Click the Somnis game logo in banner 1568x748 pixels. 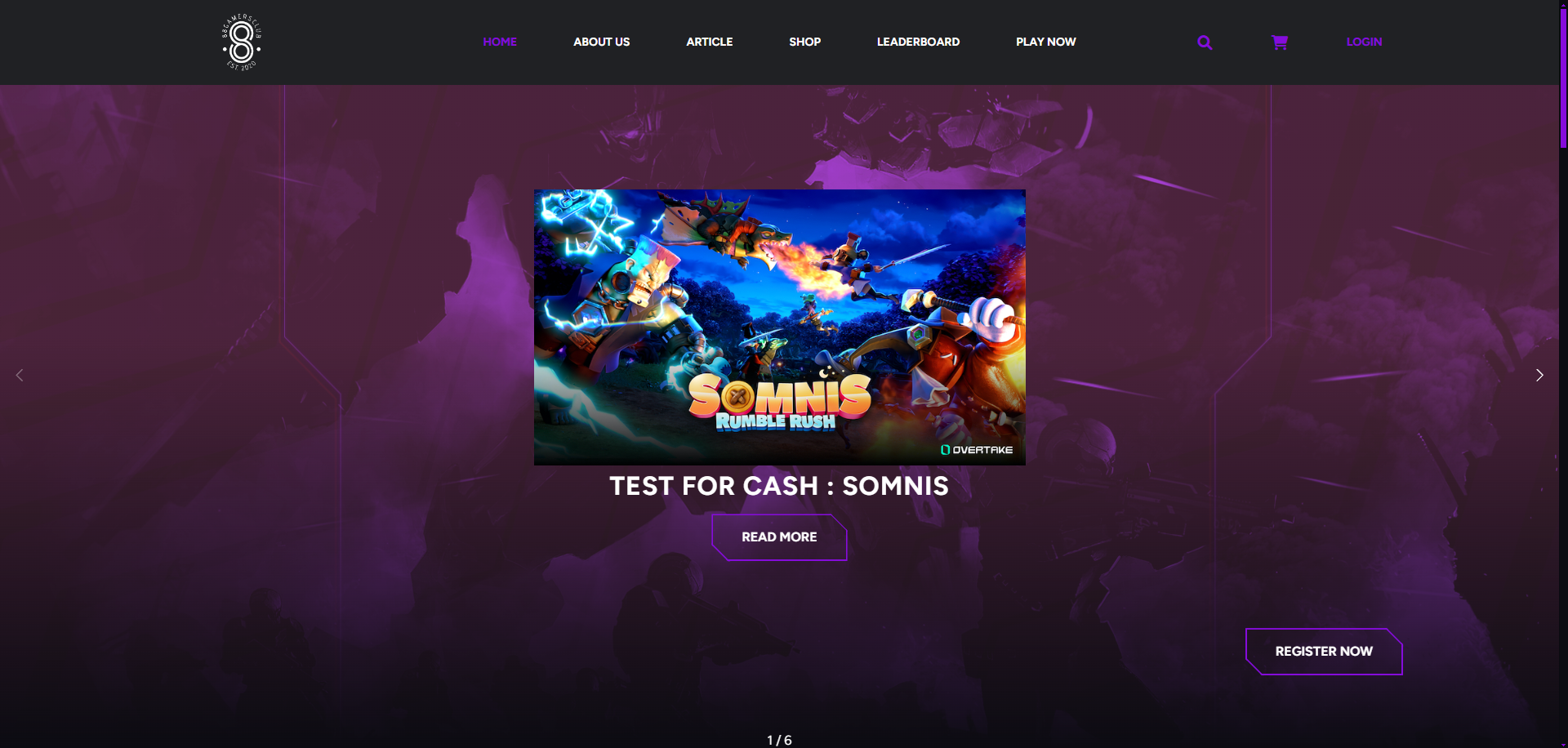coord(779,402)
